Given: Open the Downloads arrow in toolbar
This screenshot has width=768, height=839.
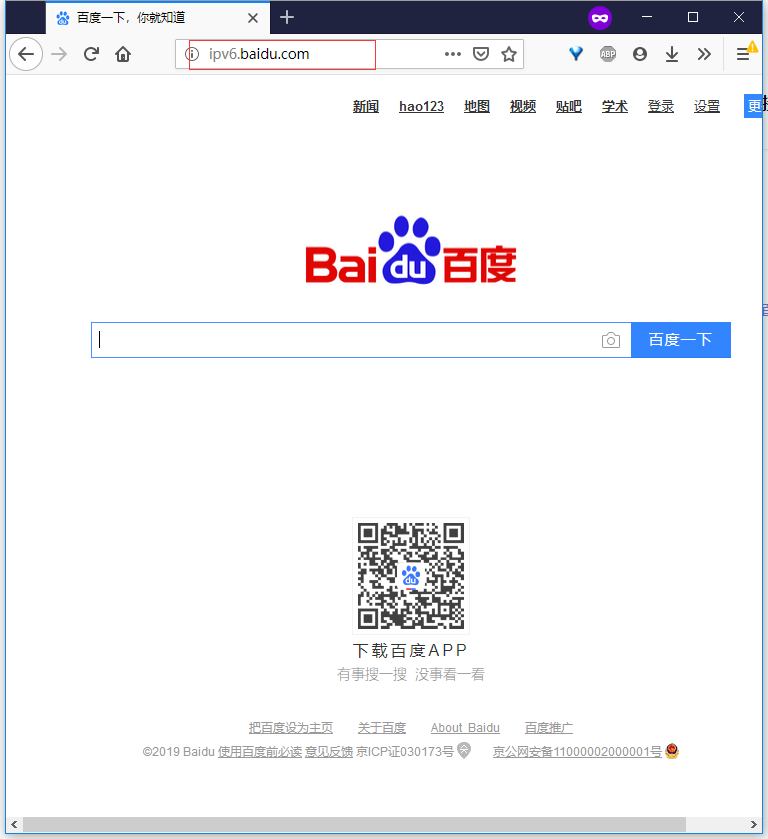Looking at the screenshot, I should (x=672, y=54).
